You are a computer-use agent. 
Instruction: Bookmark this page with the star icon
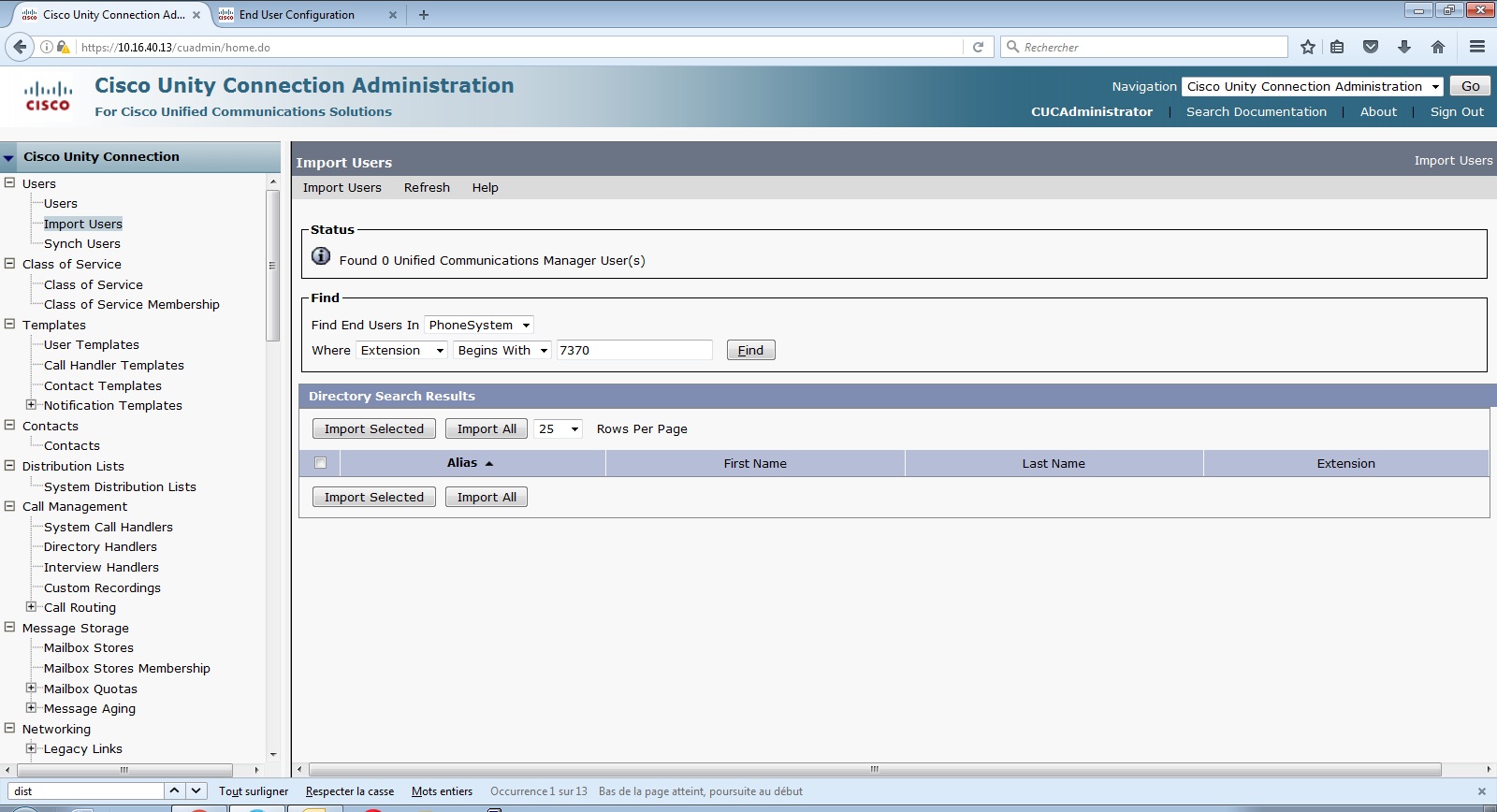[1308, 47]
